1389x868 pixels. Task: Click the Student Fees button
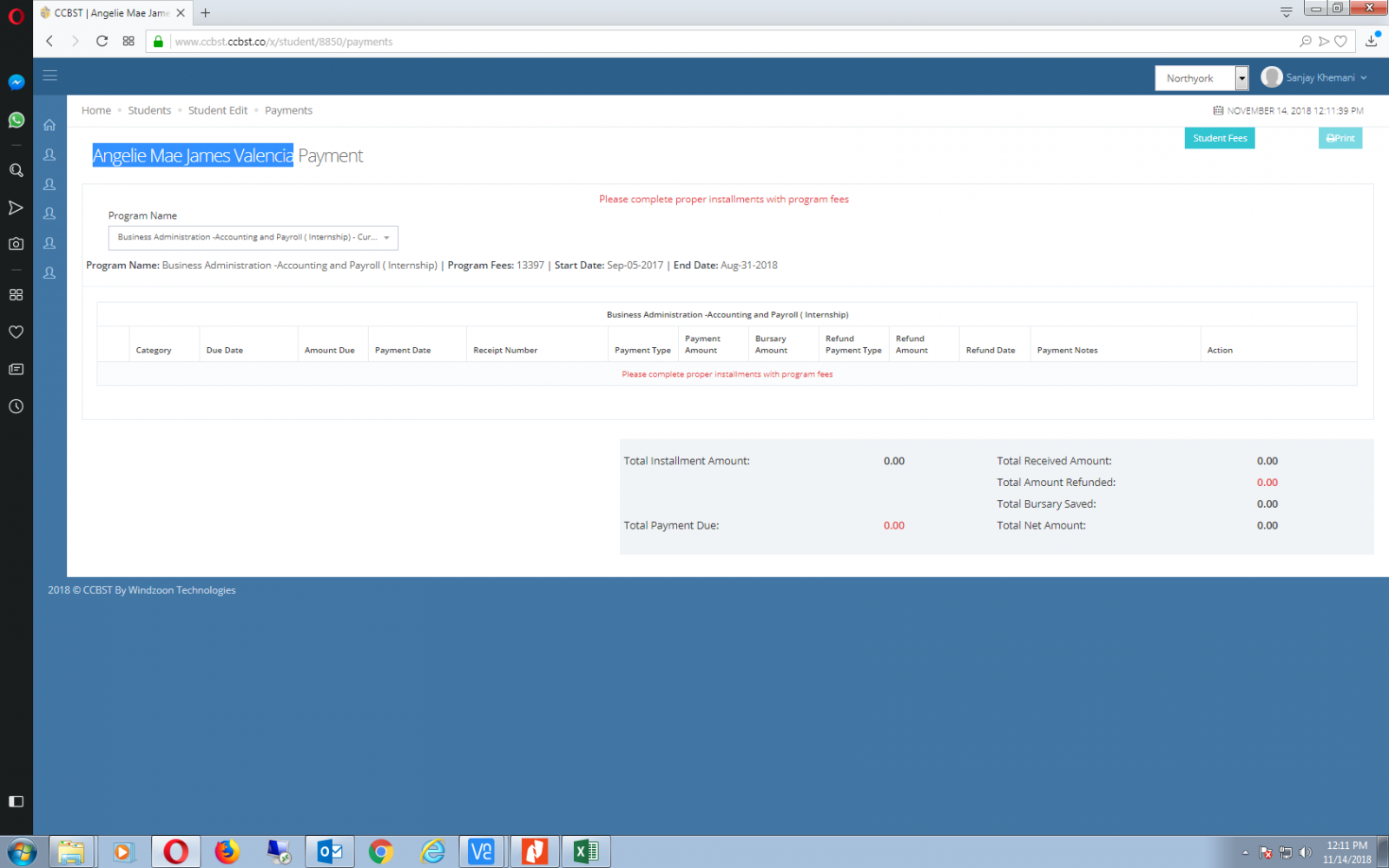1219,138
